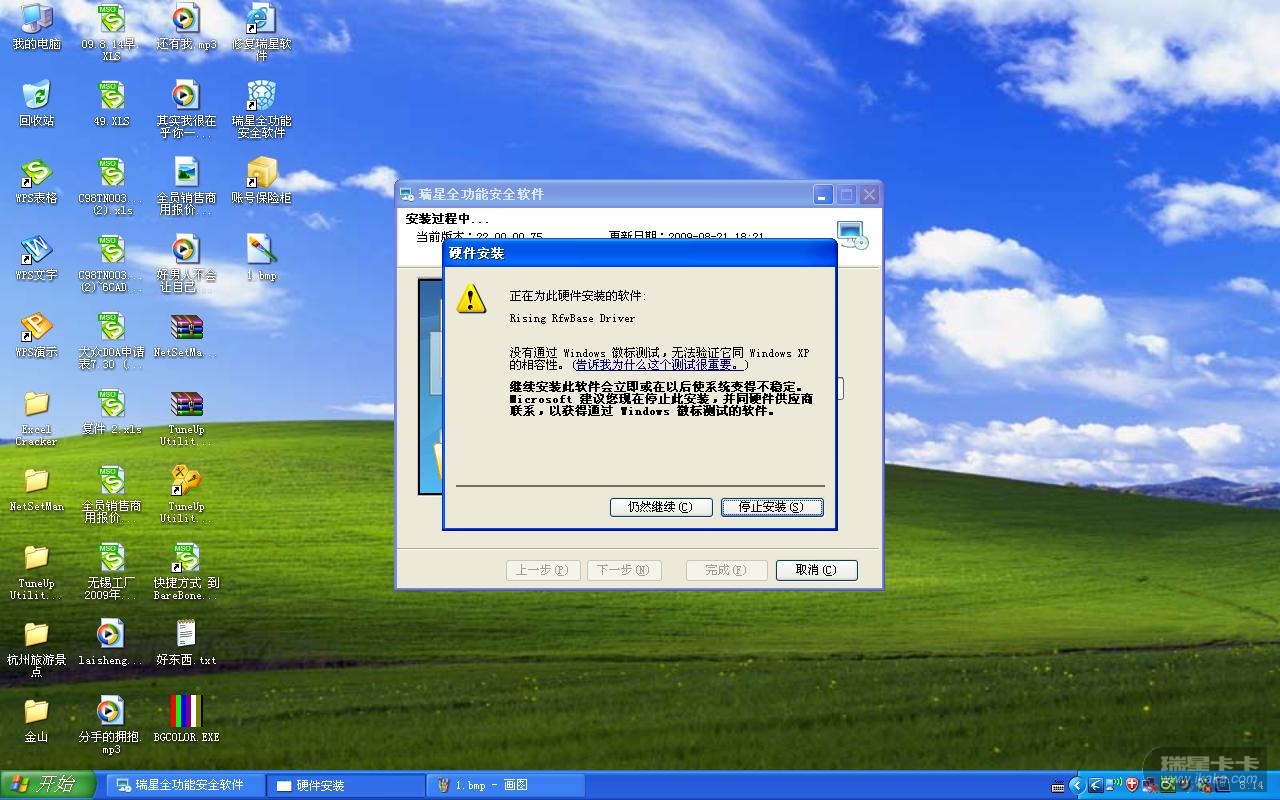Select the 其实我很在乎你一... media file icon
Screen dimensions: 1280x800
(x=186, y=110)
